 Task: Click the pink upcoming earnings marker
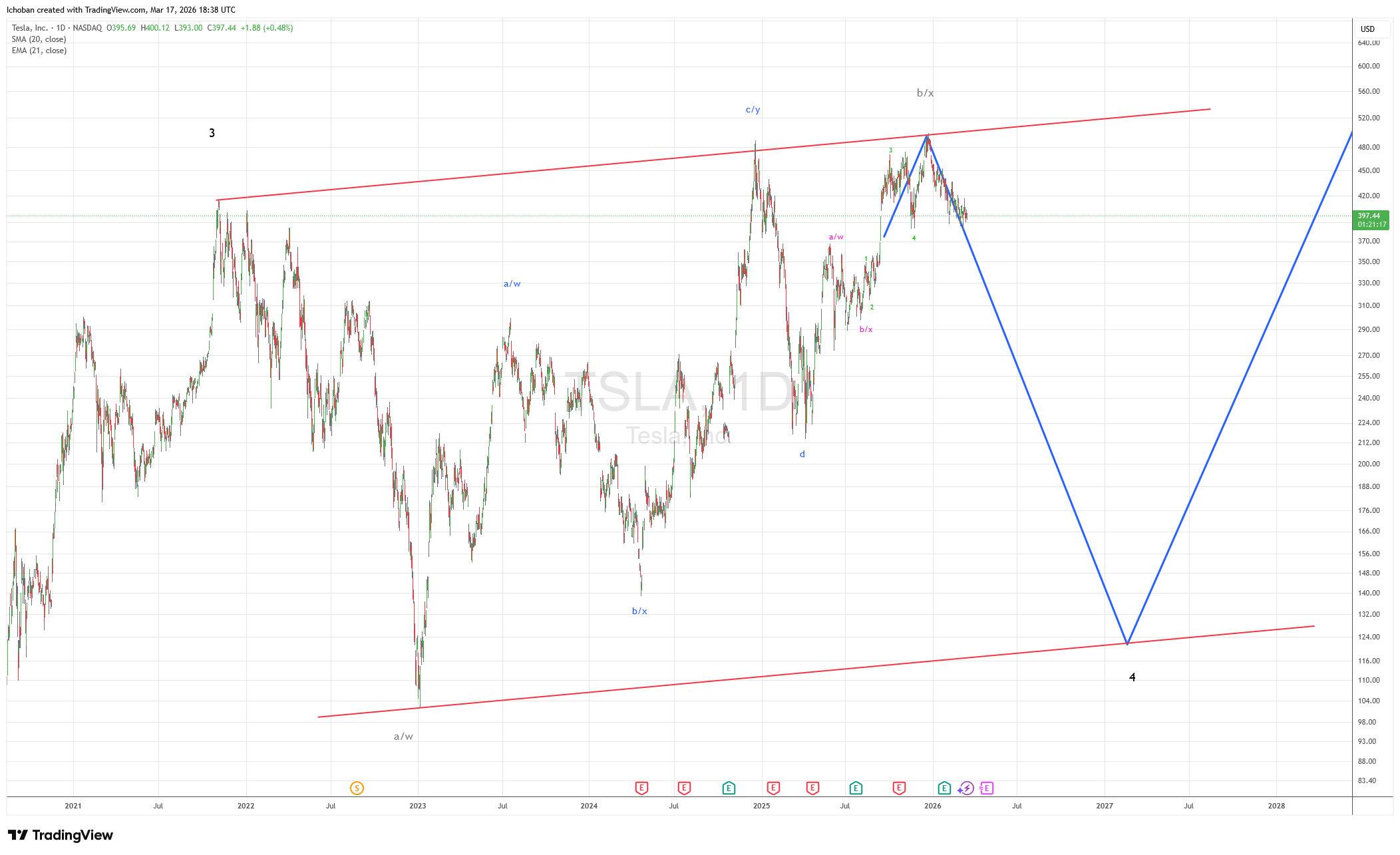[986, 788]
